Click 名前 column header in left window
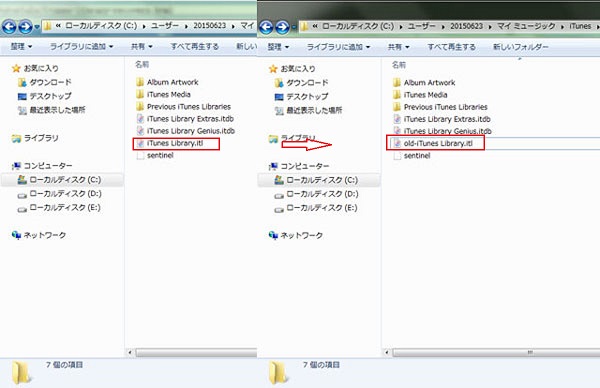 coord(142,64)
